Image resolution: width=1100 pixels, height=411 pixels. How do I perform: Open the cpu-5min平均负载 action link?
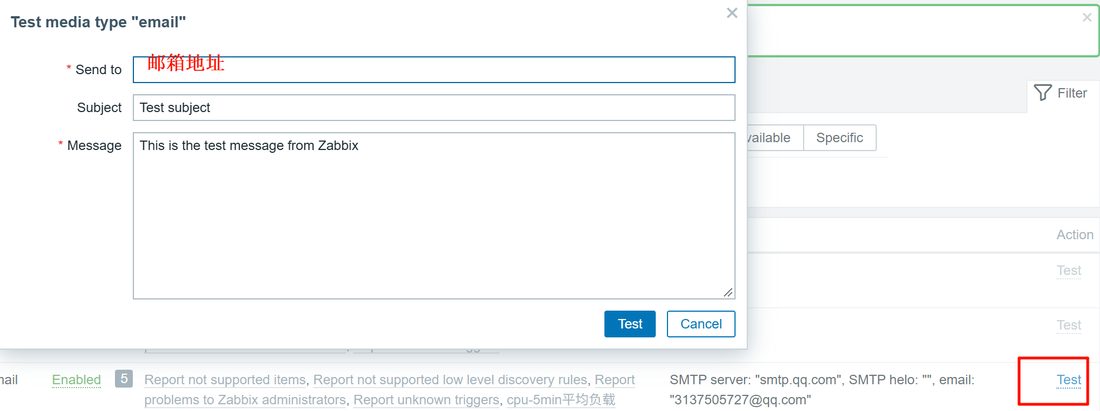(561, 400)
